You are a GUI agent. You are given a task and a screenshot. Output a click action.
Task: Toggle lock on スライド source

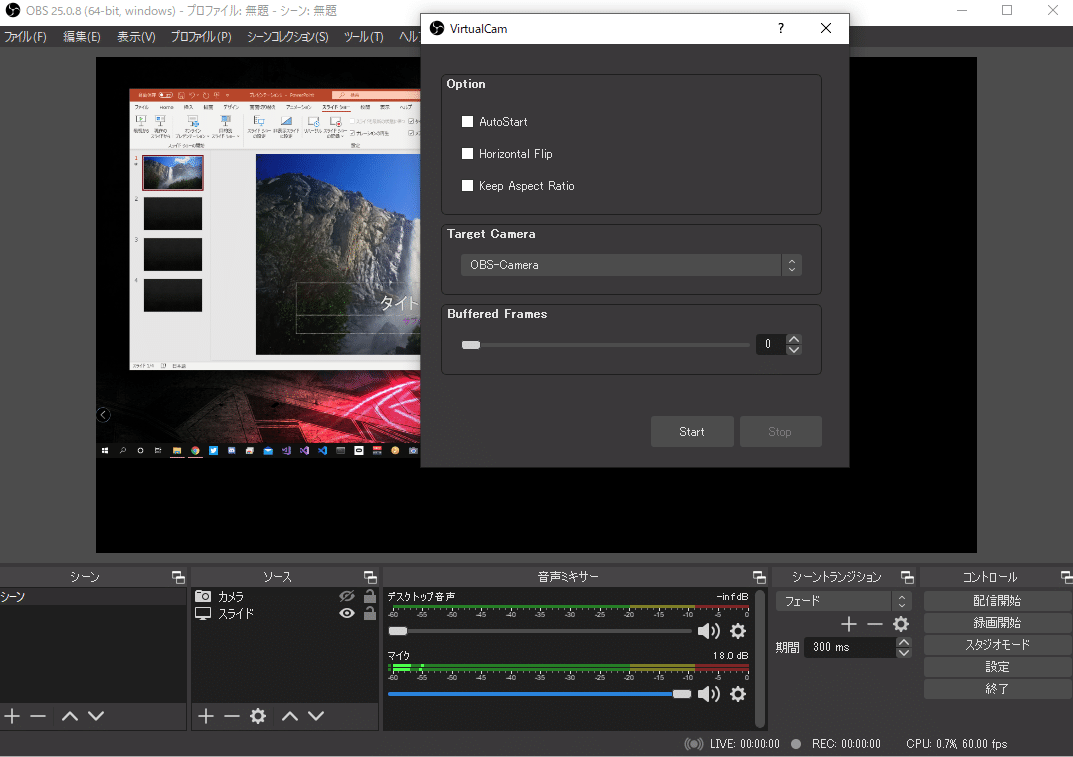point(369,614)
